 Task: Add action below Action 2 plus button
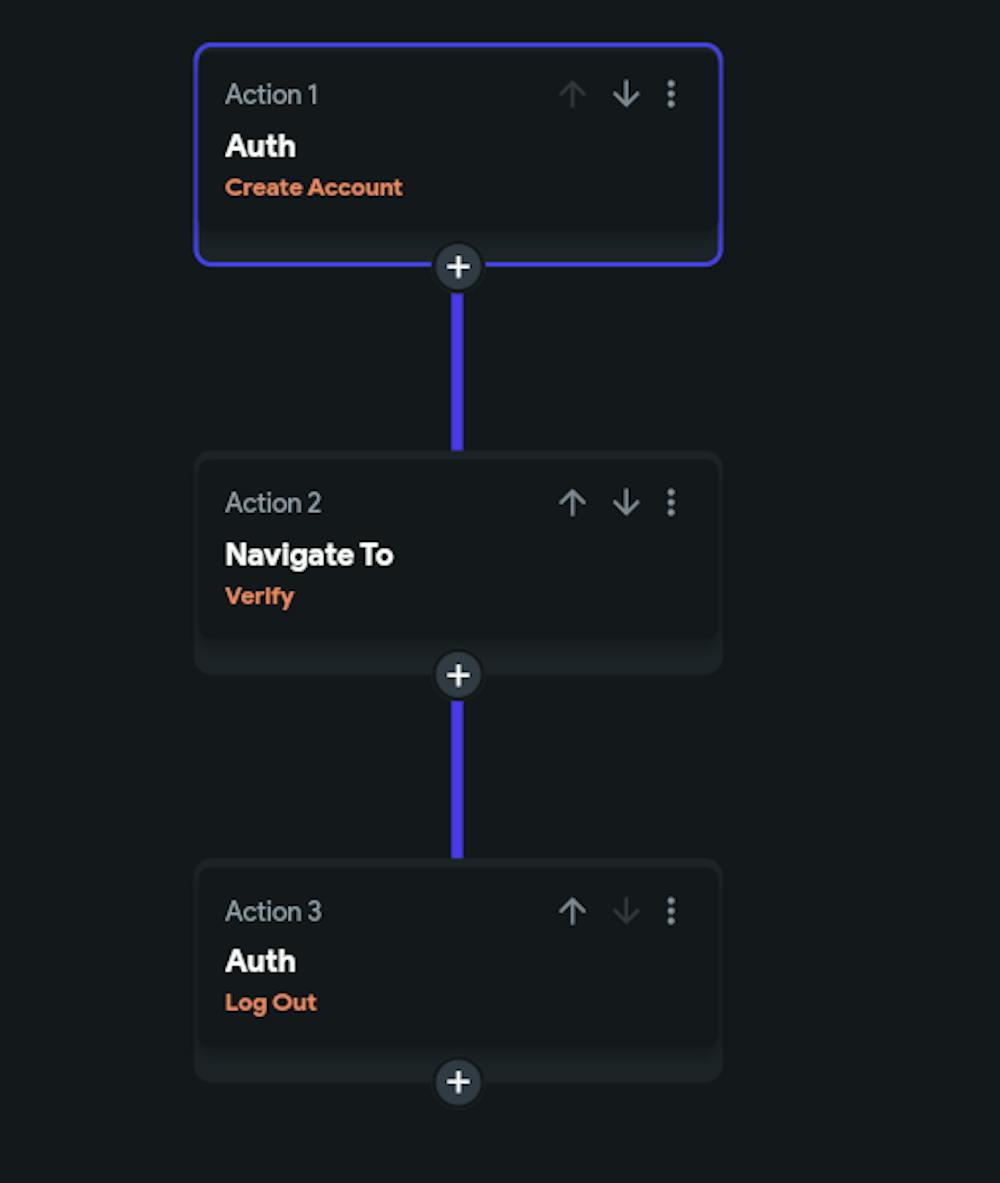point(458,675)
